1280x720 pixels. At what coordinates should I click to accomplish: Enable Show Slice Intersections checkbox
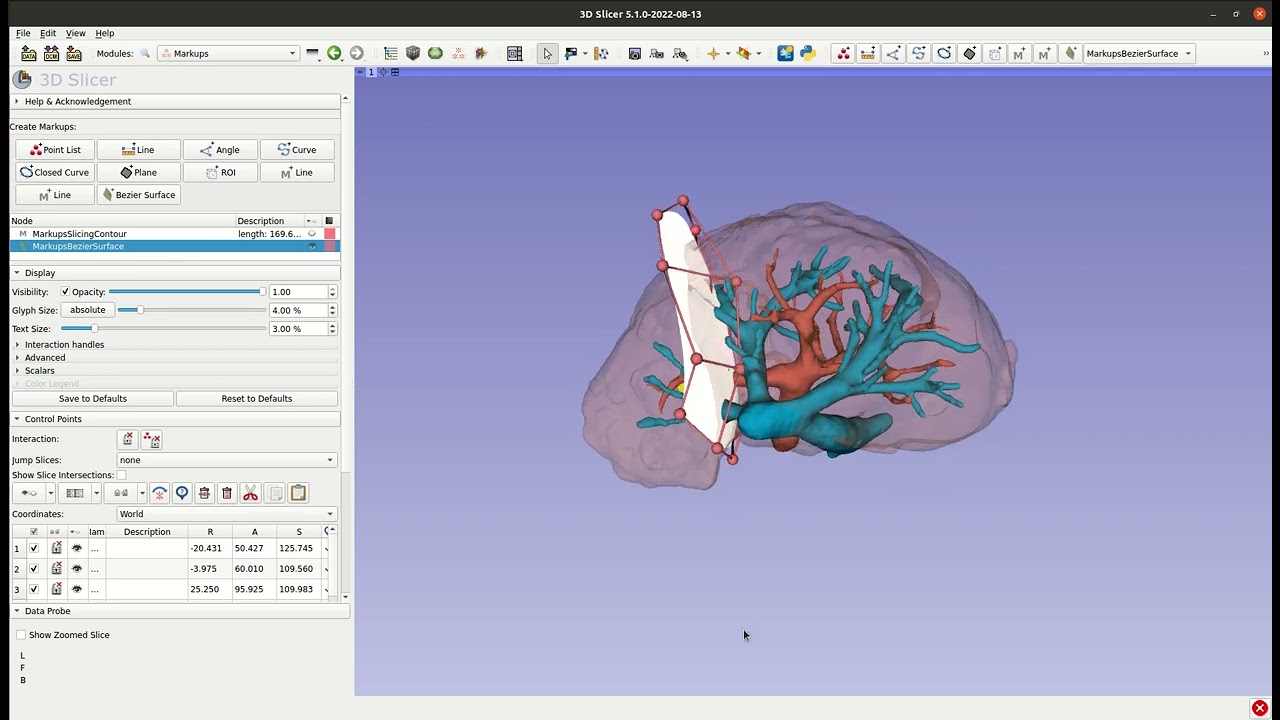121,475
